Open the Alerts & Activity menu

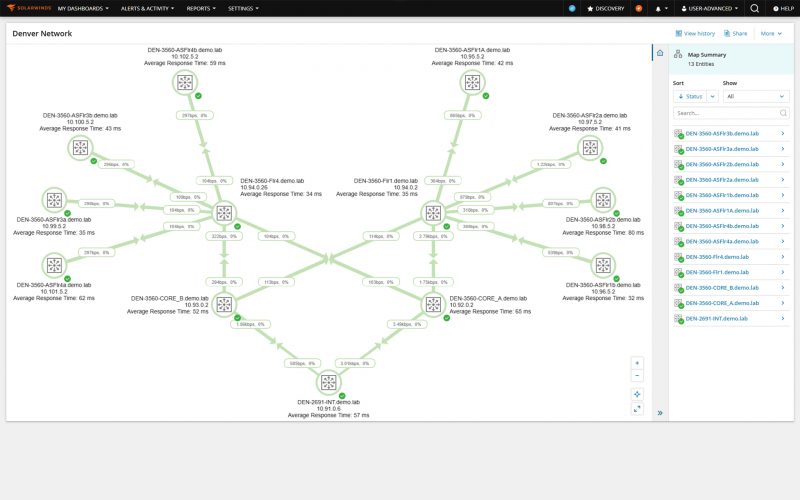pyautogui.click(x=147, y=9)
